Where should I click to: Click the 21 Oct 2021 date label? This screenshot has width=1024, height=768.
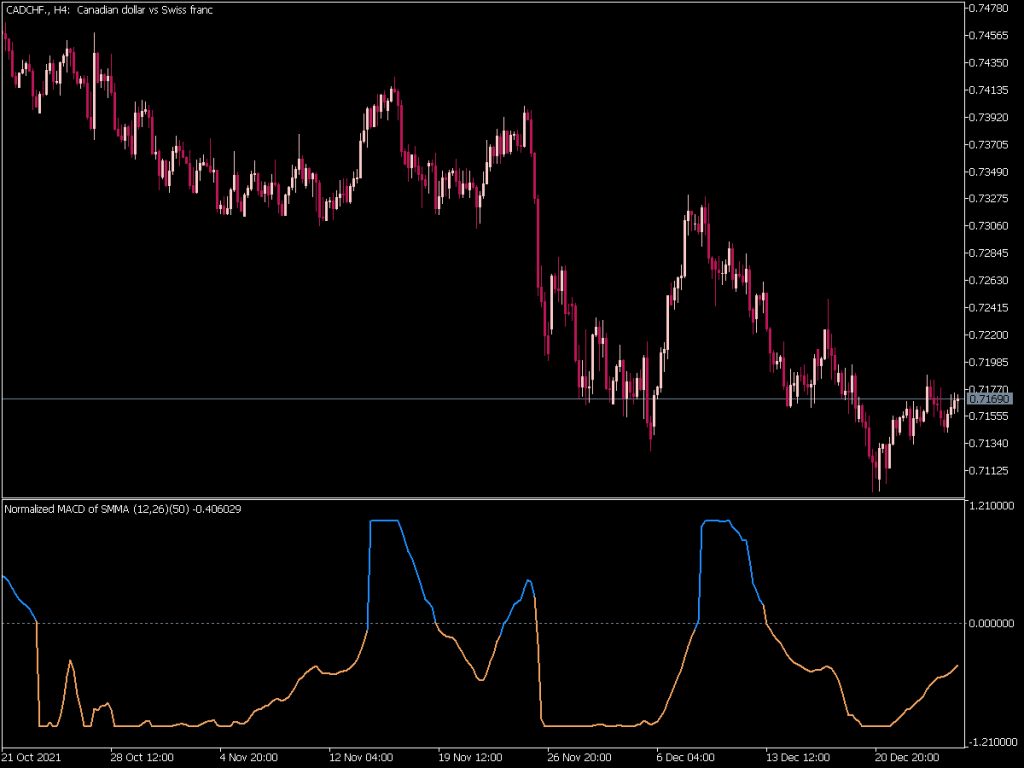(32, 758)
